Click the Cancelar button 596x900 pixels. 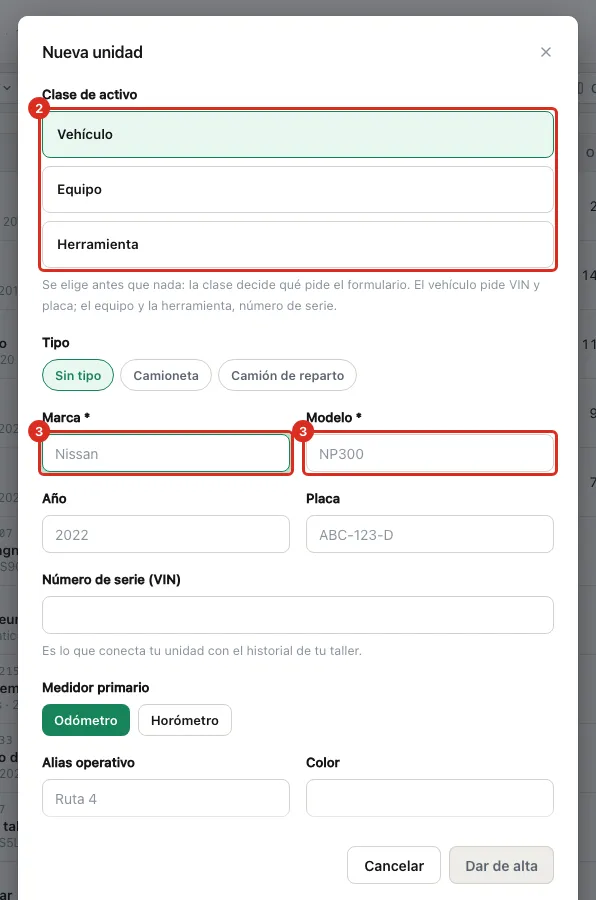(x=394, y=865)
